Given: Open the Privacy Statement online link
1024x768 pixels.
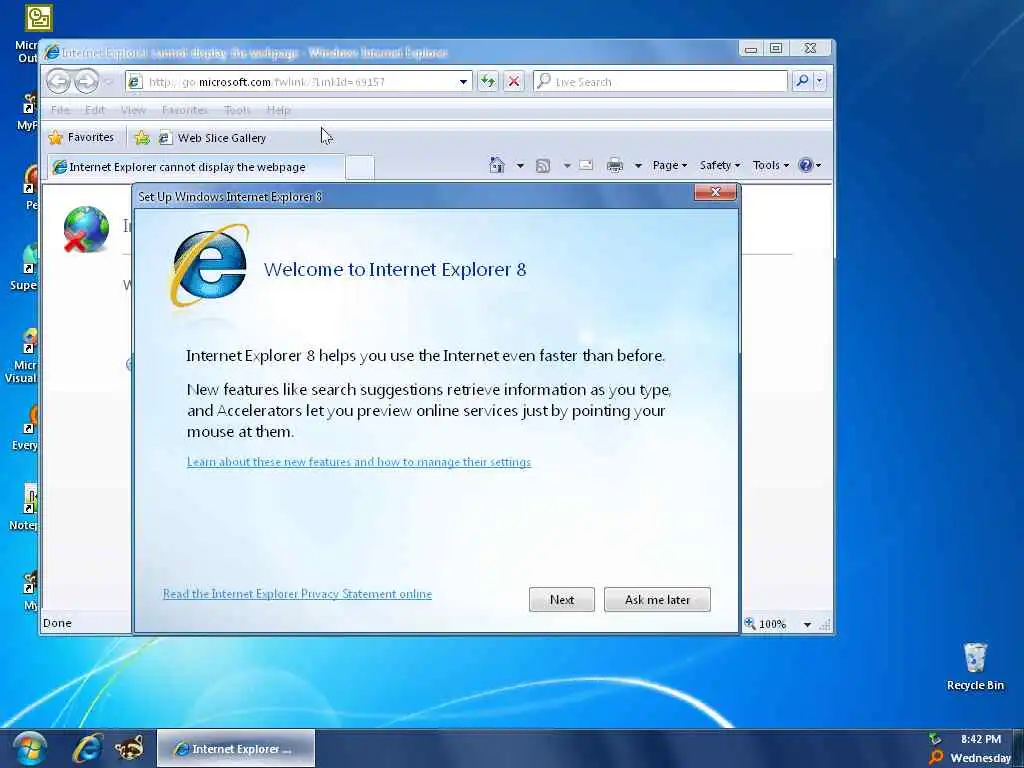Looking at the screenshot, I should click(x=297, y=594).
